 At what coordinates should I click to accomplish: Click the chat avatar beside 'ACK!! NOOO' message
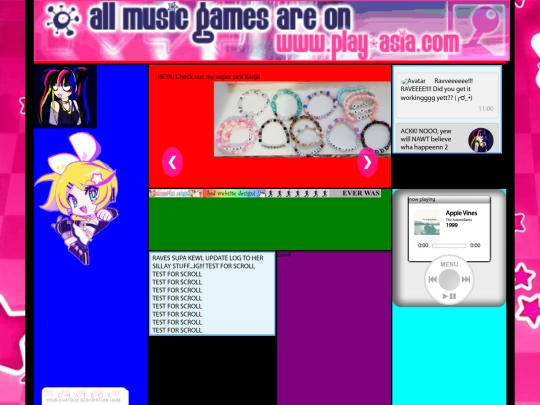pos(481,140)
